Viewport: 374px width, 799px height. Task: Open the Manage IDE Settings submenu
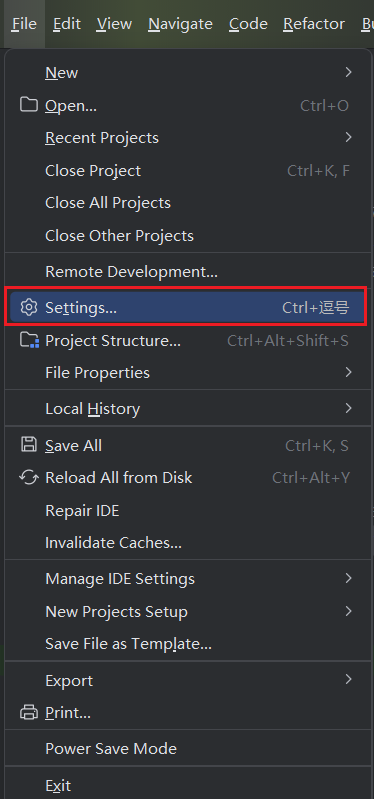coord(188,579)
